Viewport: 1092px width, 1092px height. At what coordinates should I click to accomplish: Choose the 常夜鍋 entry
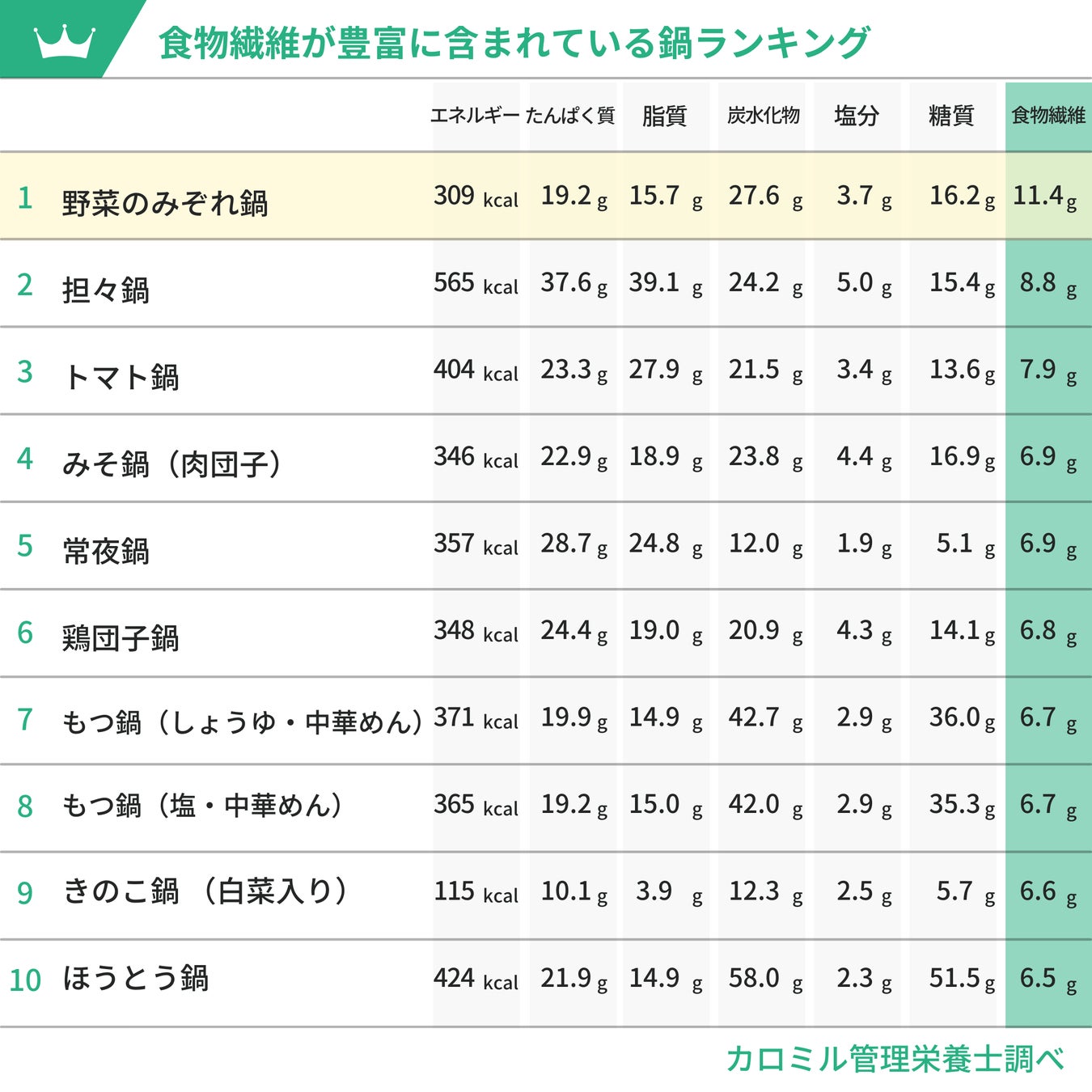click(x=106, y=552)
